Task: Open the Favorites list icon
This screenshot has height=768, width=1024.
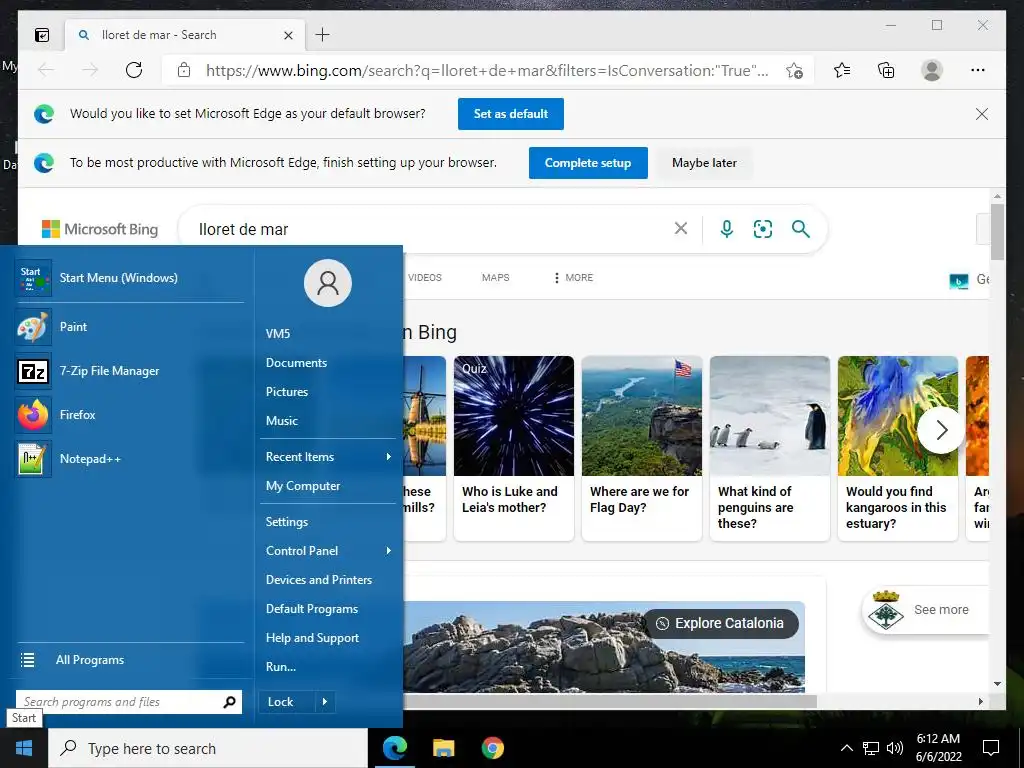Action: (842, 70)
